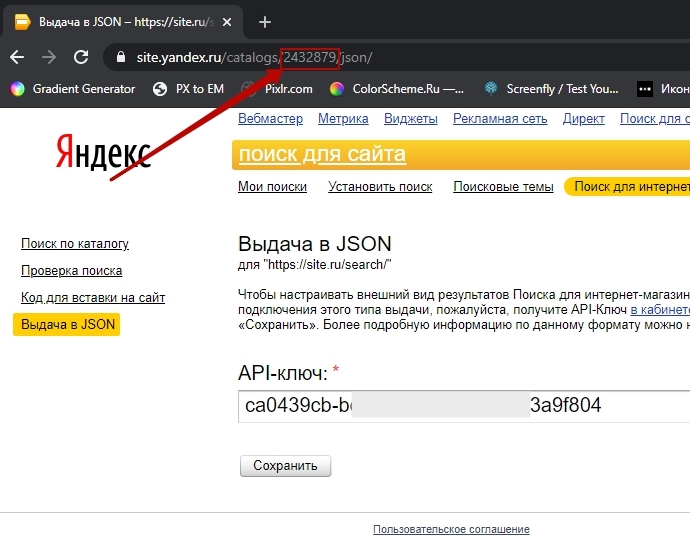The image size is (690, 554).
Task: Go to Проверка поиска page
Action: pos(72,271)
